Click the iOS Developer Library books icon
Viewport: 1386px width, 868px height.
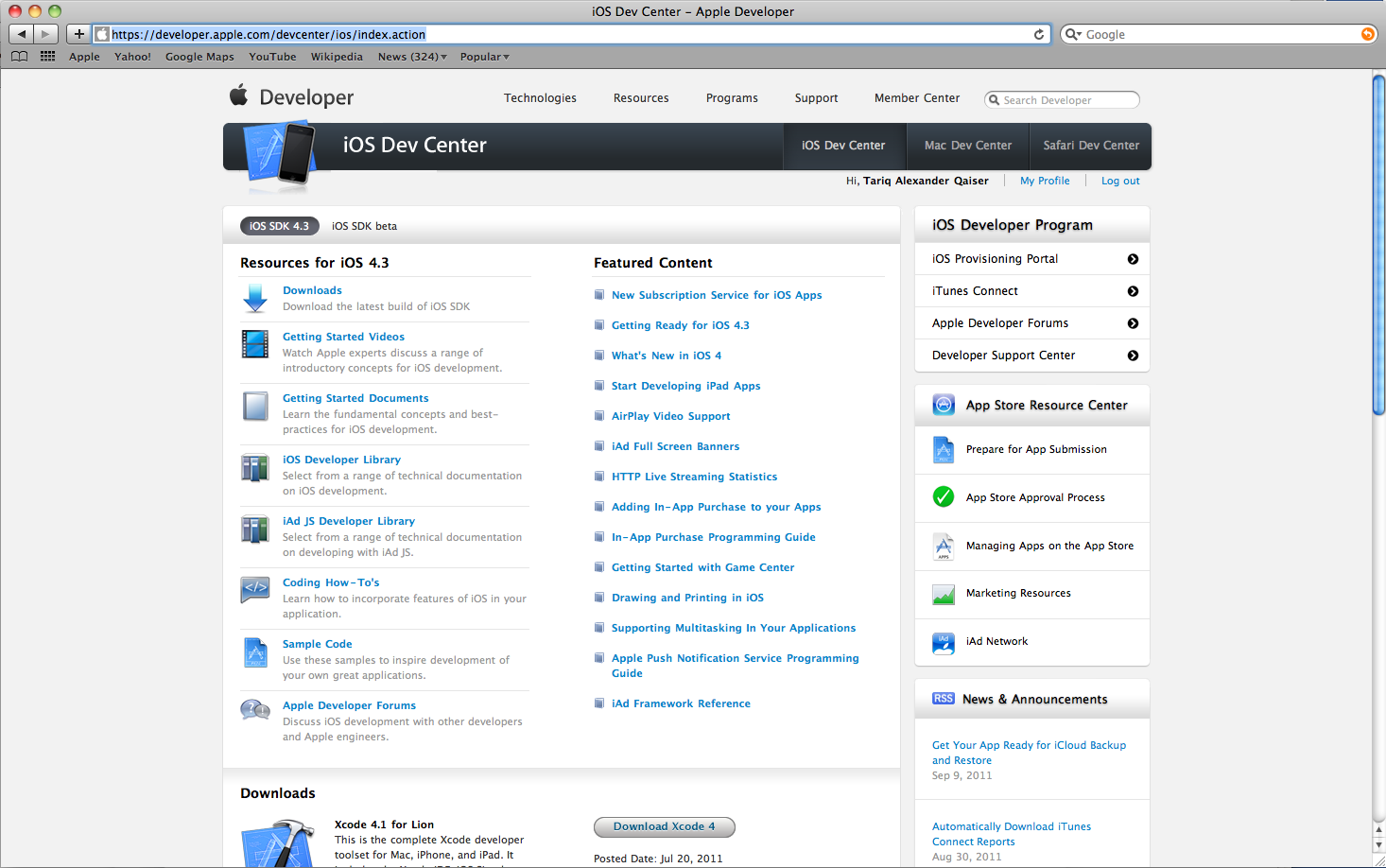click(x=255, y=467)
